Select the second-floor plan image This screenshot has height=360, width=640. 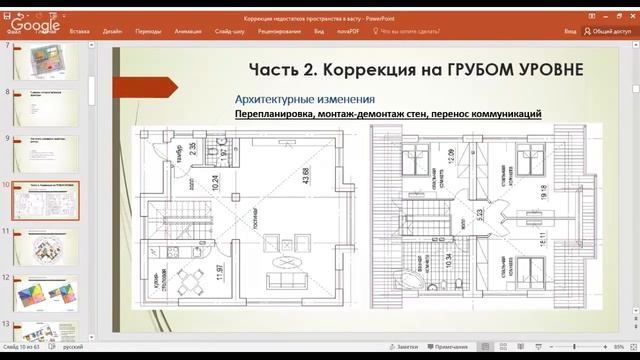(x=486, y=217)
